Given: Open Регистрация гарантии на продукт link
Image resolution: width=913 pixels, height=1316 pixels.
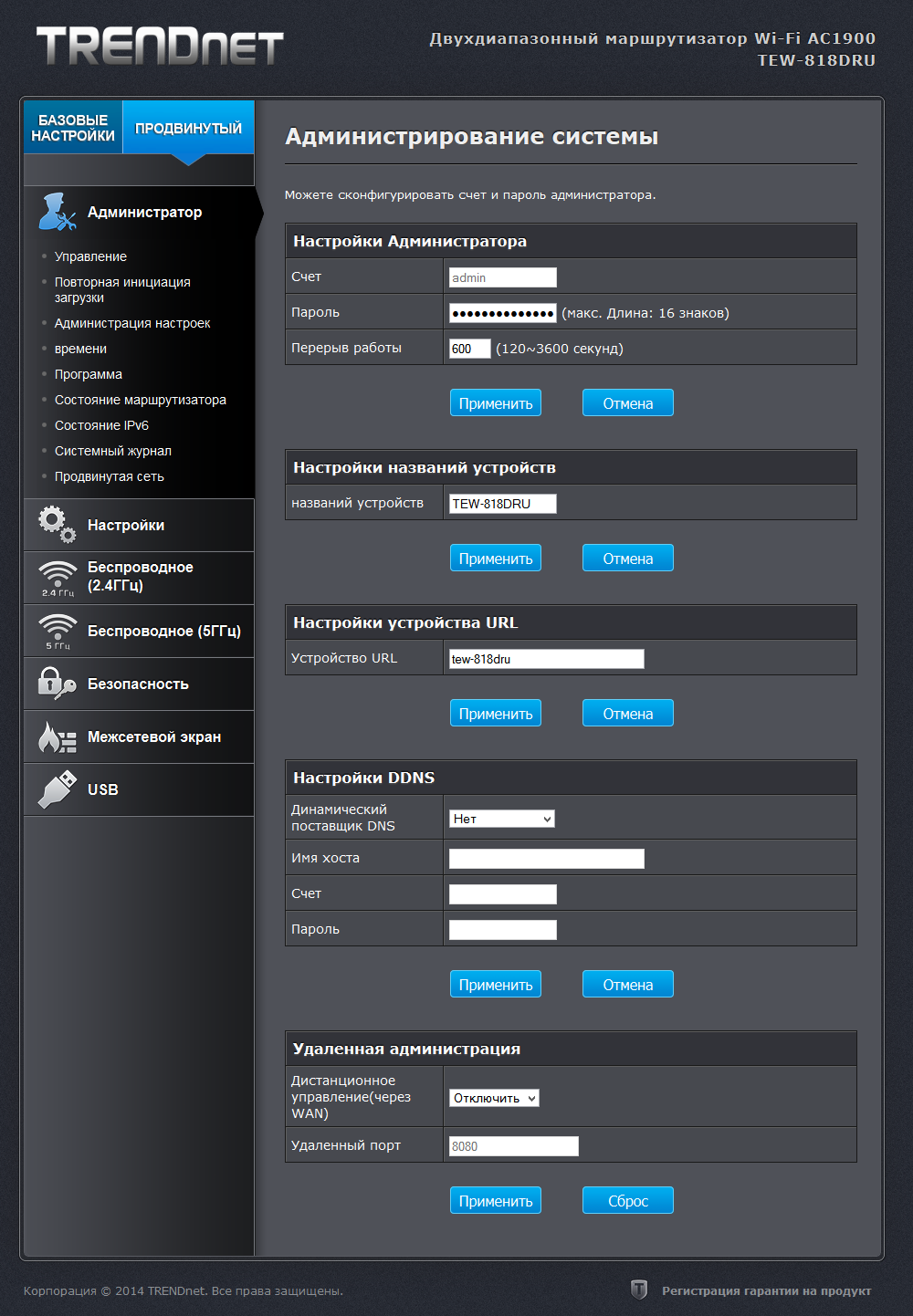Looking at the screenshot, I should pos(766,1290).
